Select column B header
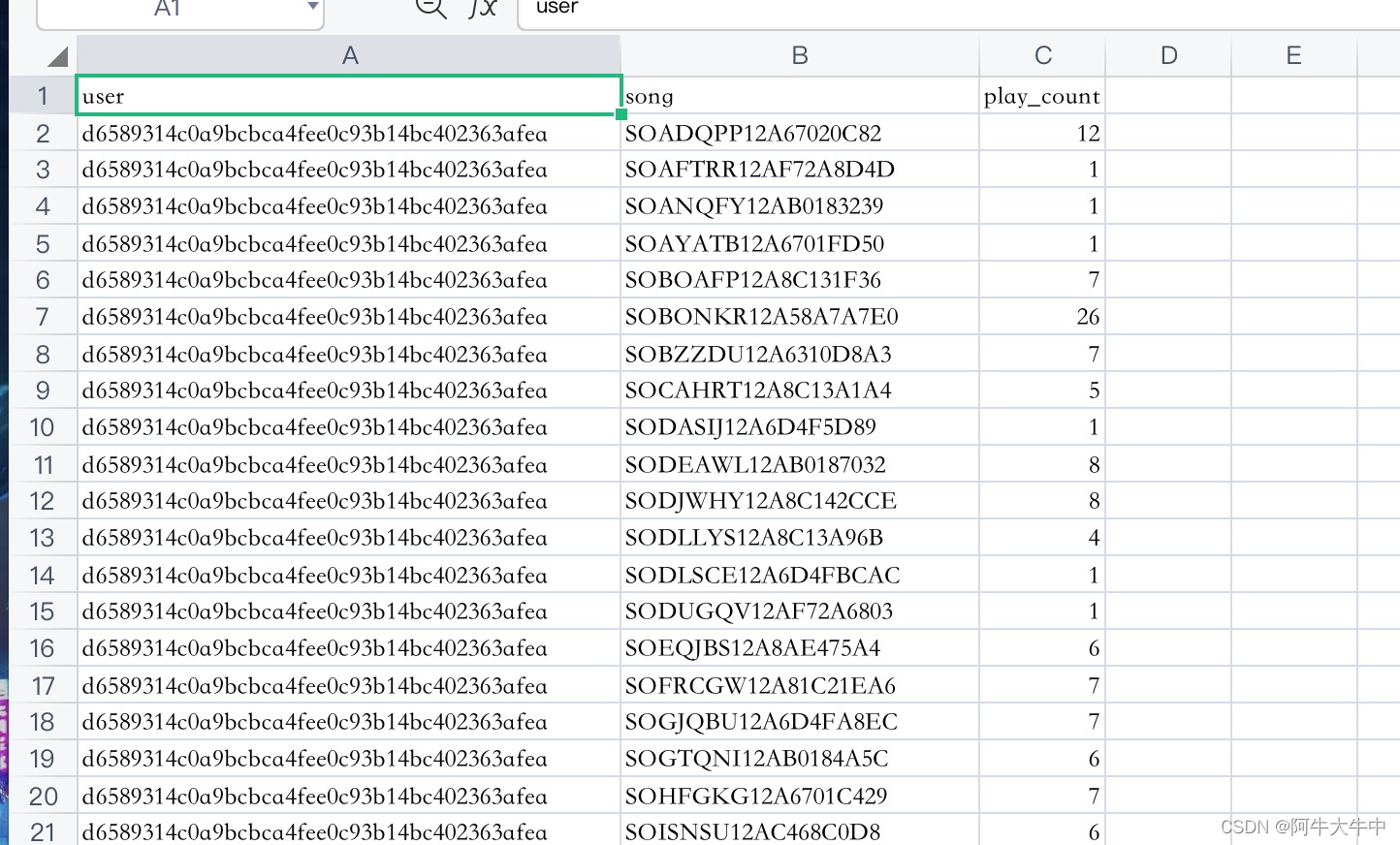The height and width of the screenshot is (845, 1400). pos(800,55)
